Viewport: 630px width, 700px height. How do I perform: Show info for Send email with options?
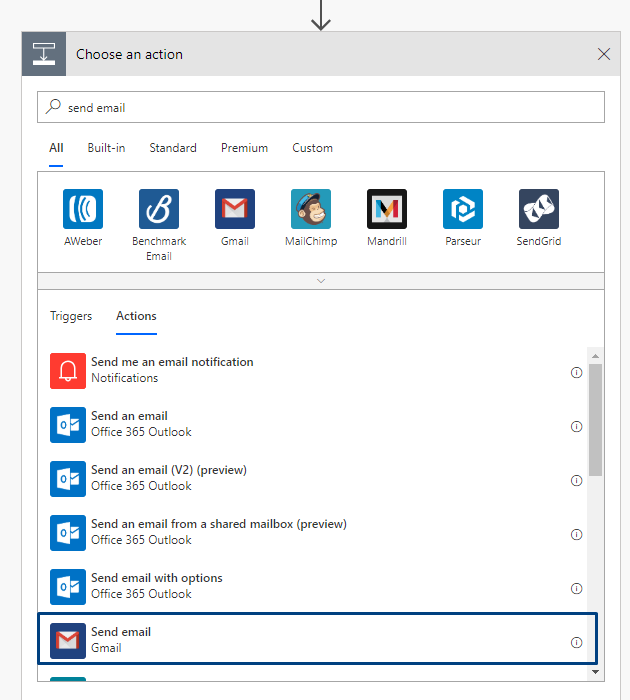(576, 588)
